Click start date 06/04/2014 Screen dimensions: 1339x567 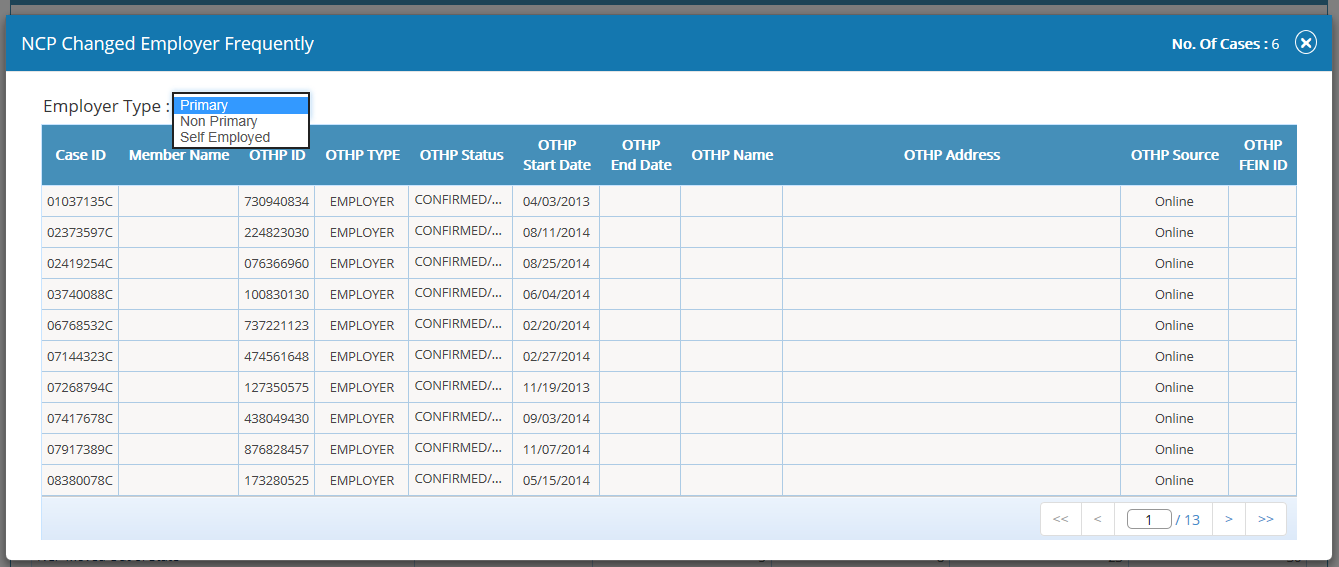click(556, 294)
